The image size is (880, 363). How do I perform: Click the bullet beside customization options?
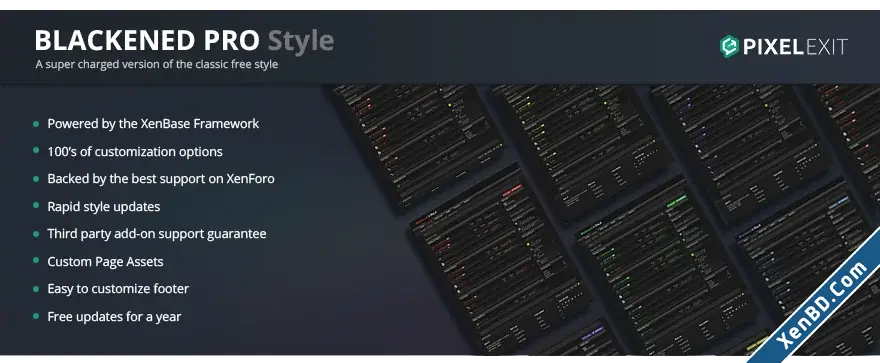(36, 151)
